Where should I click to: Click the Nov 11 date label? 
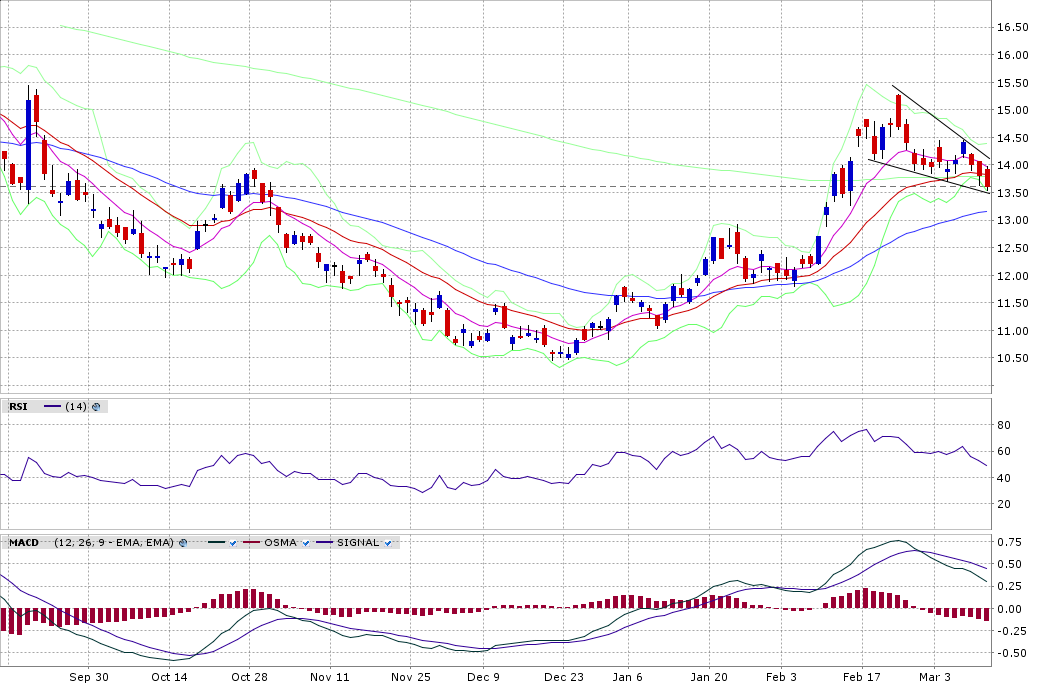tap(329, 677)
